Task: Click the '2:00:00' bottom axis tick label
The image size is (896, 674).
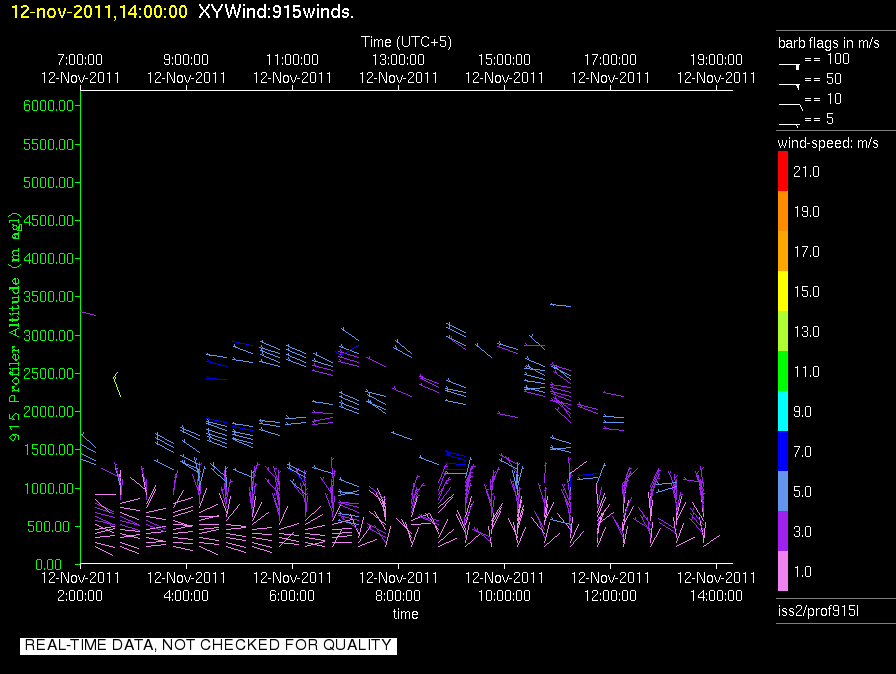Action: point(80,596)
